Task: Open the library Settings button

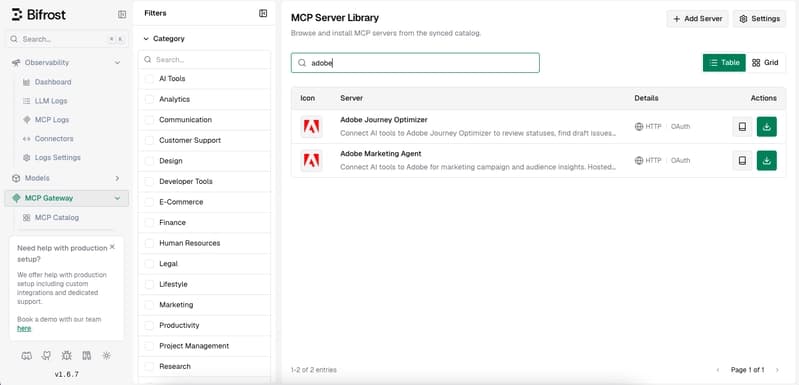Action: (x=759, y=19)
